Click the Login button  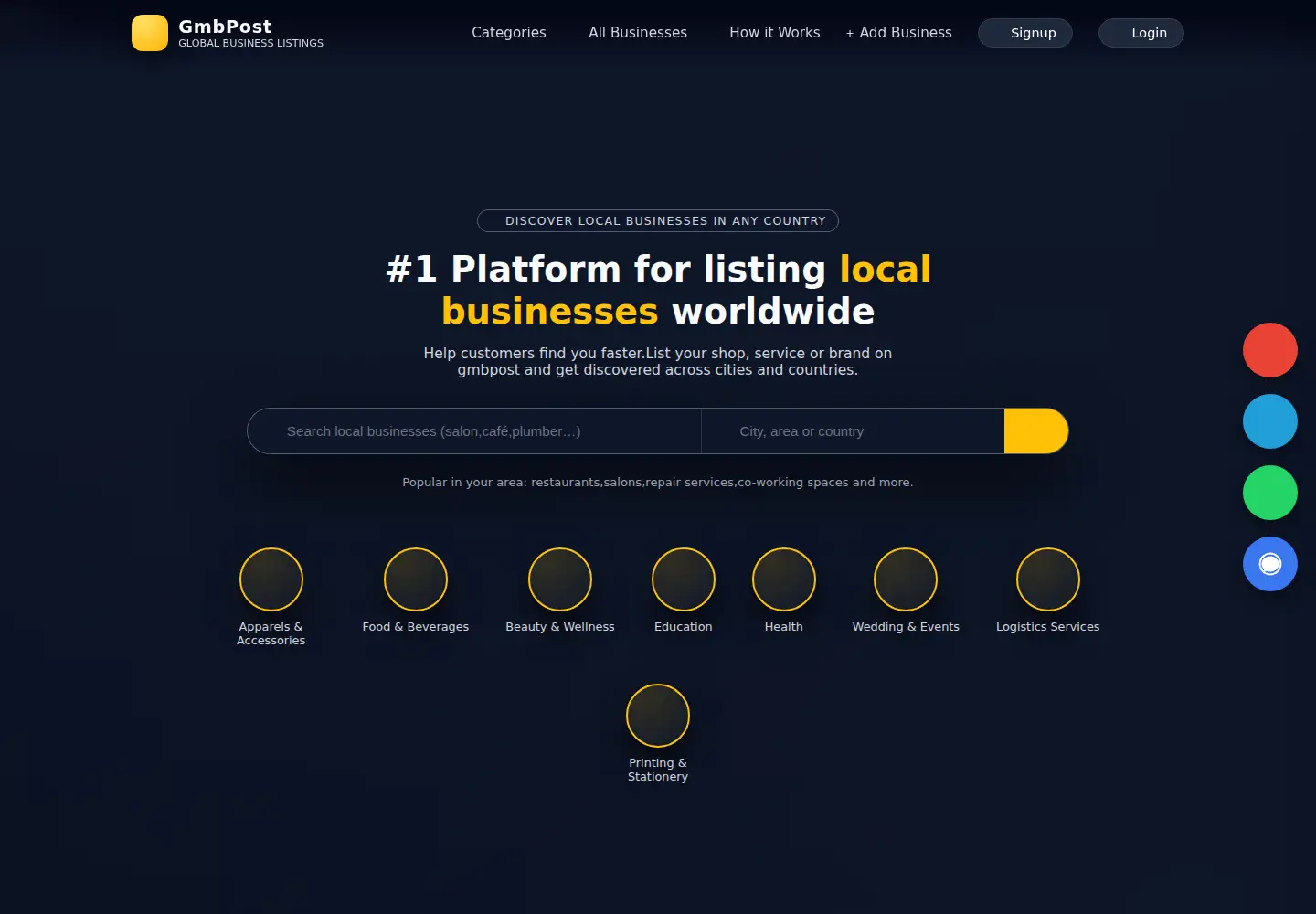click(x=1141, y=33)
